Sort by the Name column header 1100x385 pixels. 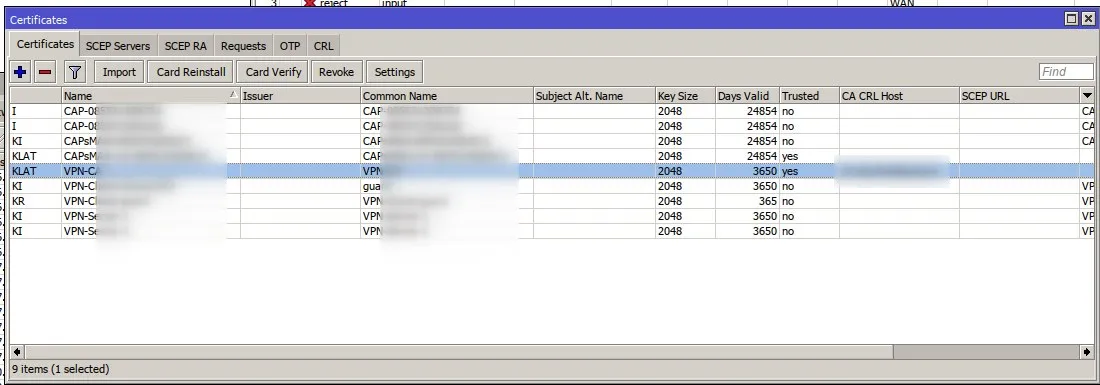pyautogui.click(x=150, y=96)
